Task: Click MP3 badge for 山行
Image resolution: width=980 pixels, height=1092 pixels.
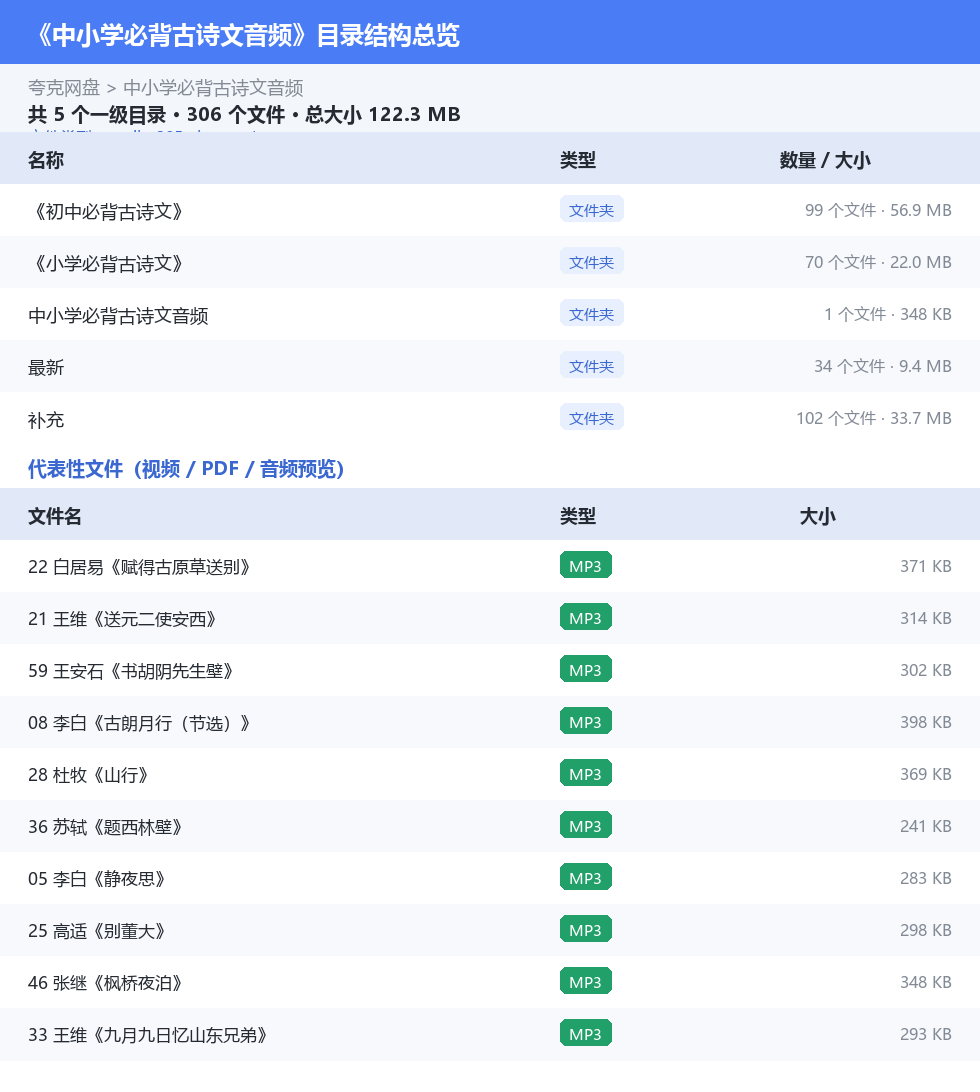Action: (x=586, y=774)
